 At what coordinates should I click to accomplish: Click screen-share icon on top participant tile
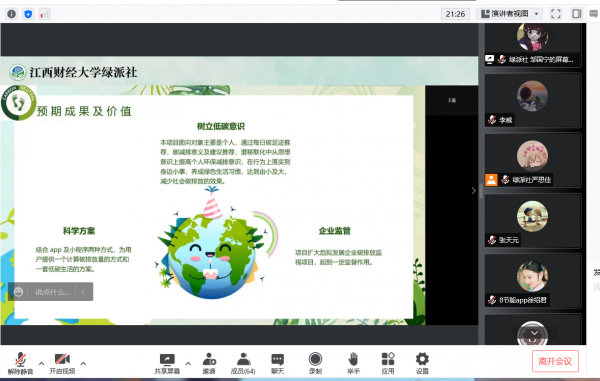[490, 59]
